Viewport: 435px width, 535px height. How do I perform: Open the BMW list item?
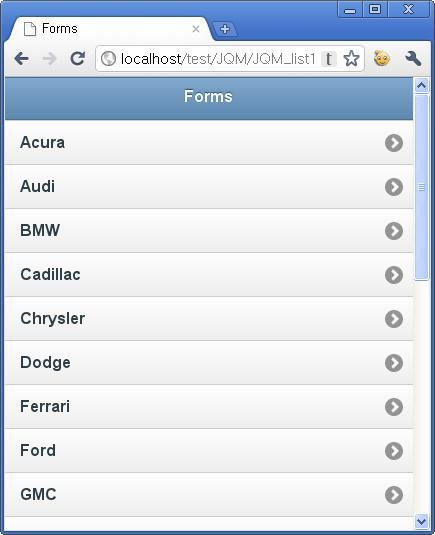click(209, 231)
